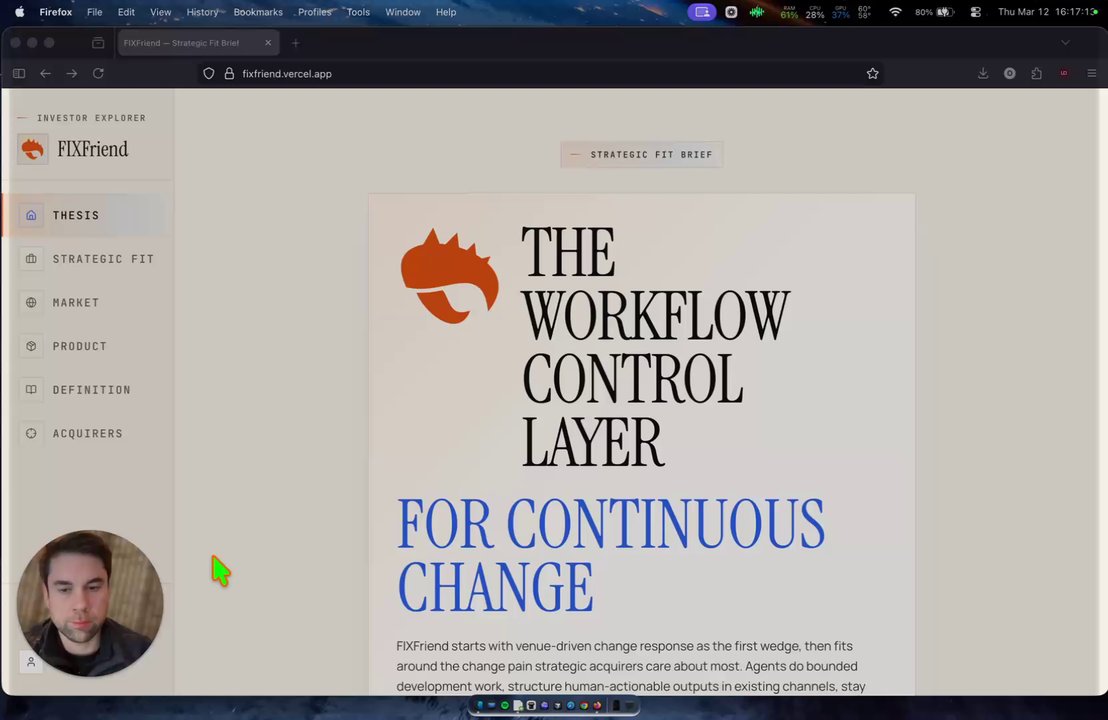Image resolution: width=1108 pixels, height=720 pixels.
Task: Click the large orange bird logo in the hero
Action: [449, 276]
